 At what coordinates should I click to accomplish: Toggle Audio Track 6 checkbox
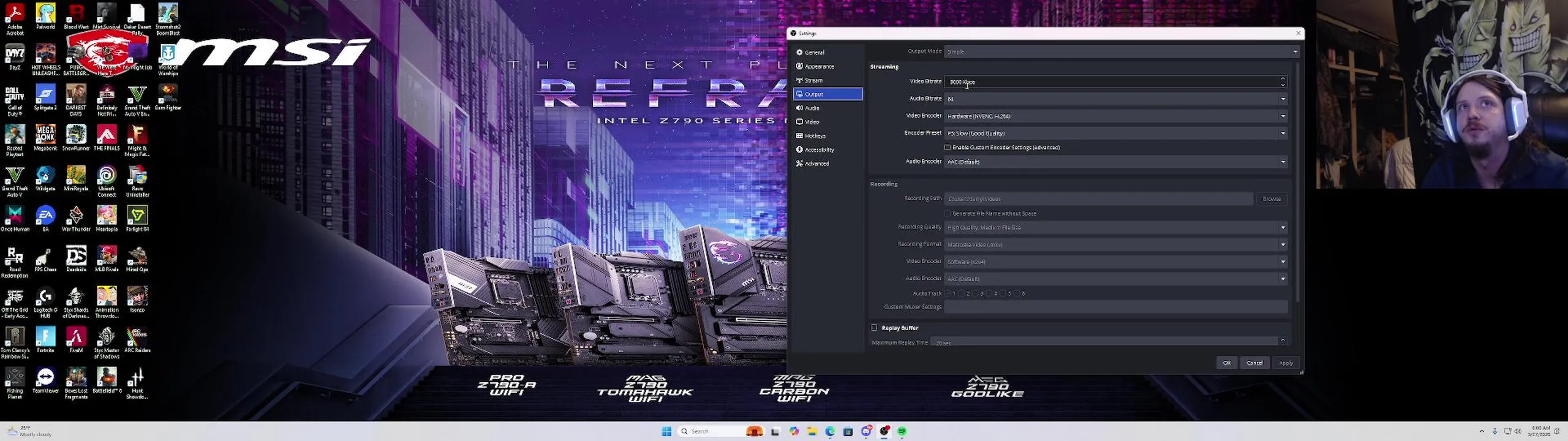(x=1017, y=293)
